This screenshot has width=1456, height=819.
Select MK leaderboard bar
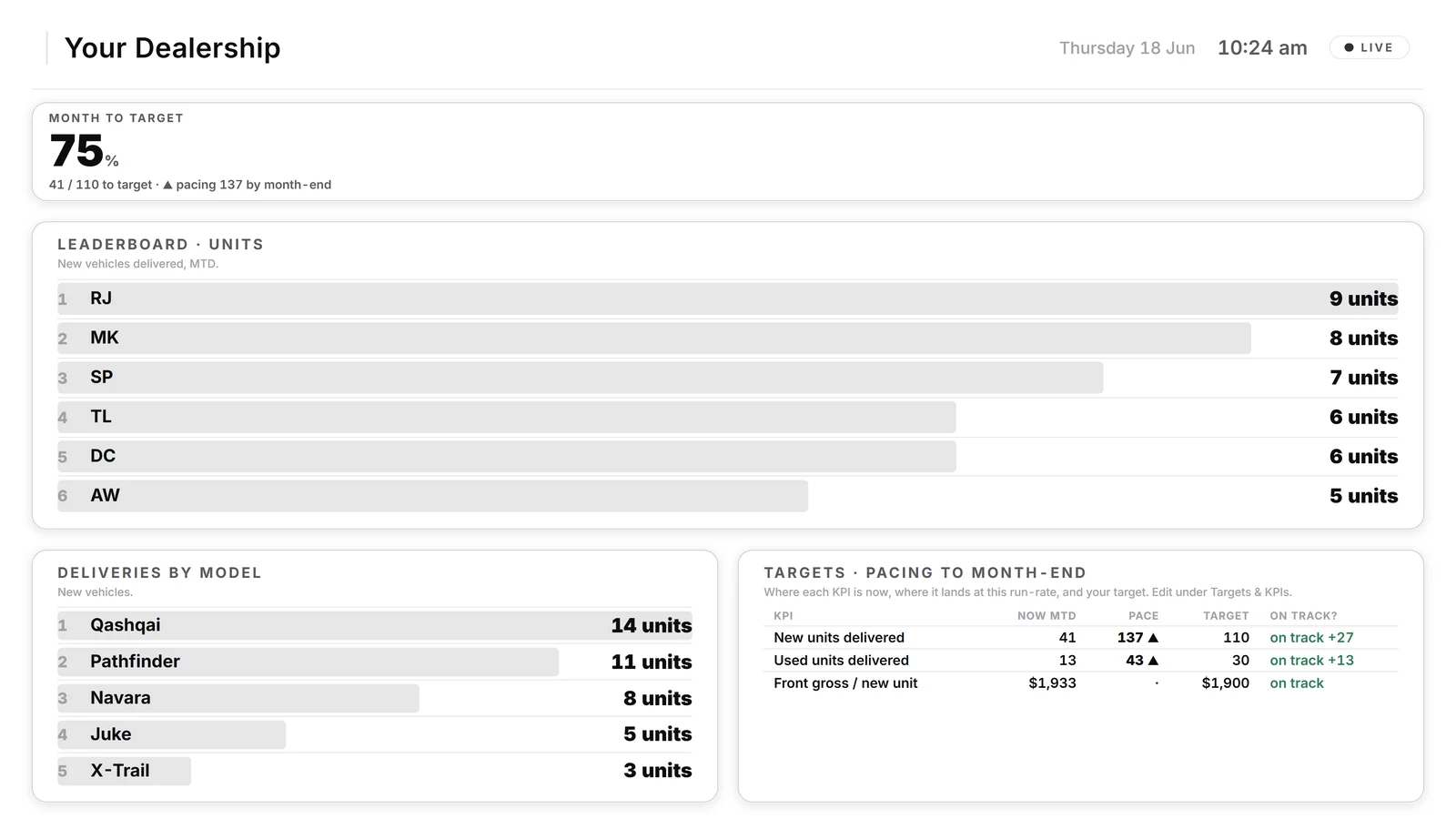point(653,338)
